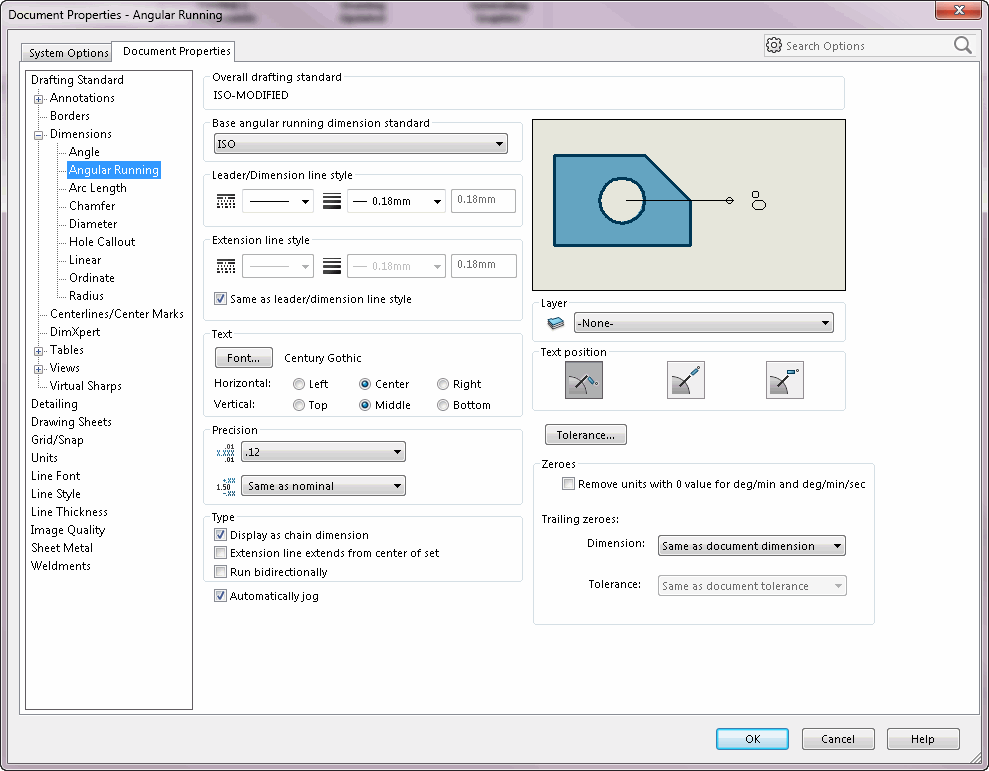Viewport: 989px width, 771px height.
Task: Select Arc Length in the tree
Action: pyautogui.click(x=98, y=188)
